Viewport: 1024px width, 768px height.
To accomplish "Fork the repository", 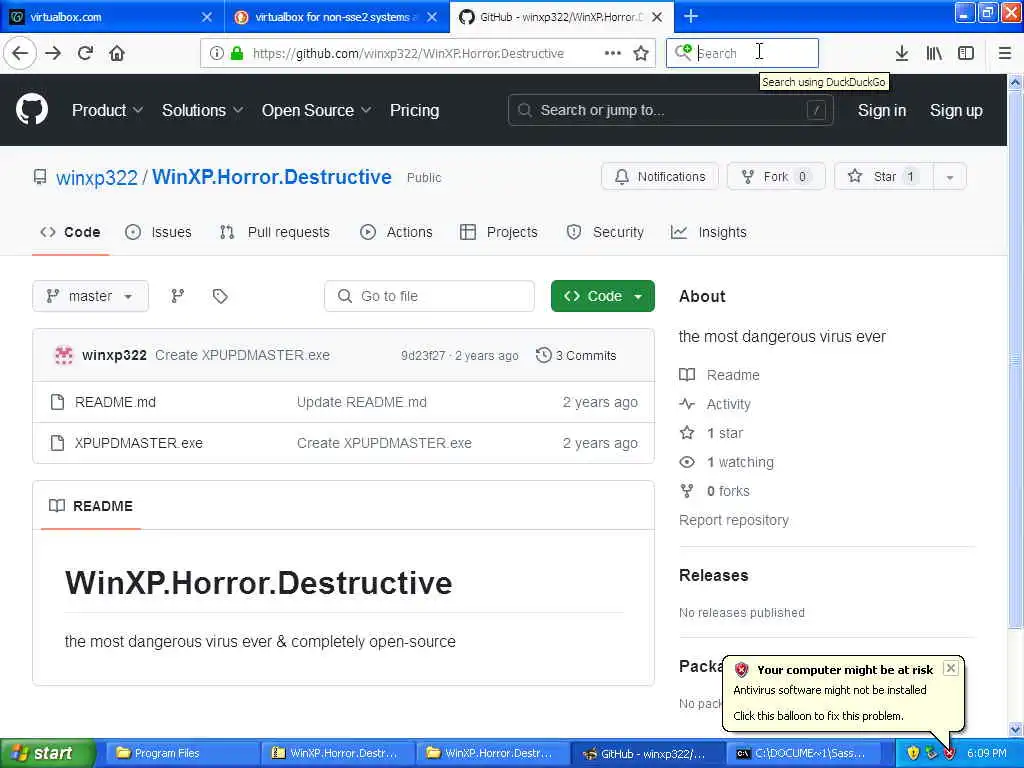I will coord(776,177).
